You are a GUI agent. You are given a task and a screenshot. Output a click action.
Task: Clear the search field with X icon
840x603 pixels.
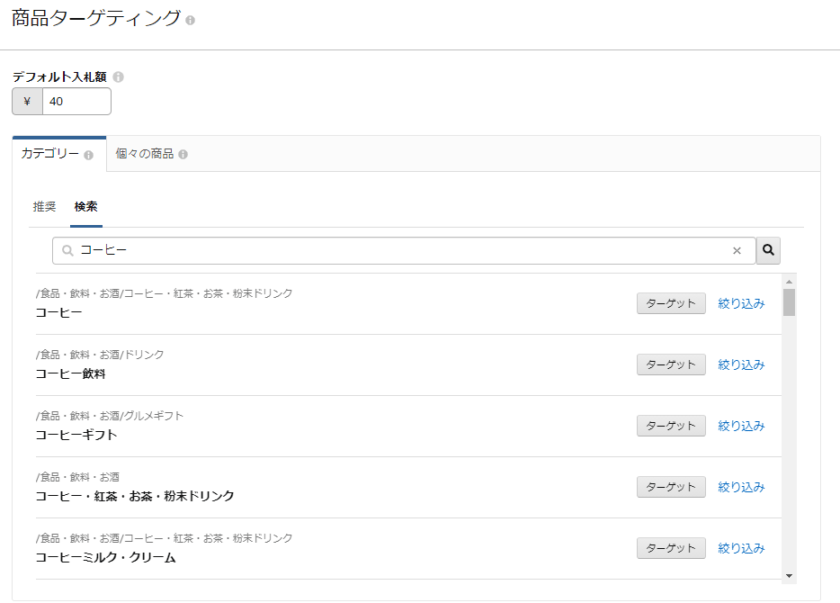click(x=737, y=251)
